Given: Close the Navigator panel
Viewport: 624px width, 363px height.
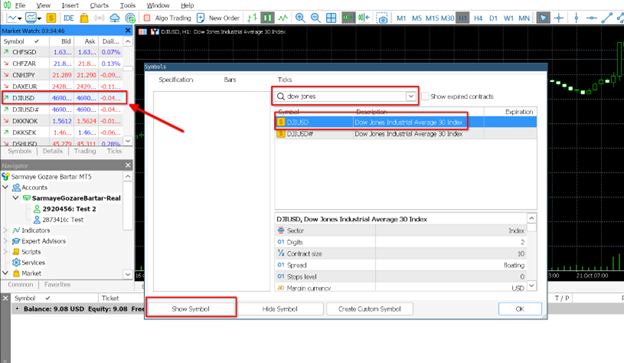Looking at the screenshot, I should (128, 165).
